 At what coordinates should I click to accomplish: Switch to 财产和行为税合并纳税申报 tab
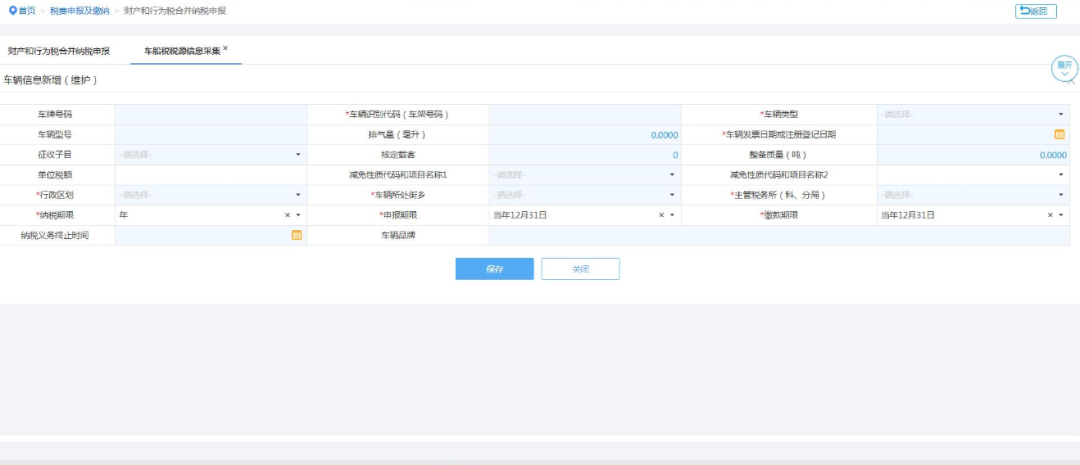(58, 49)
